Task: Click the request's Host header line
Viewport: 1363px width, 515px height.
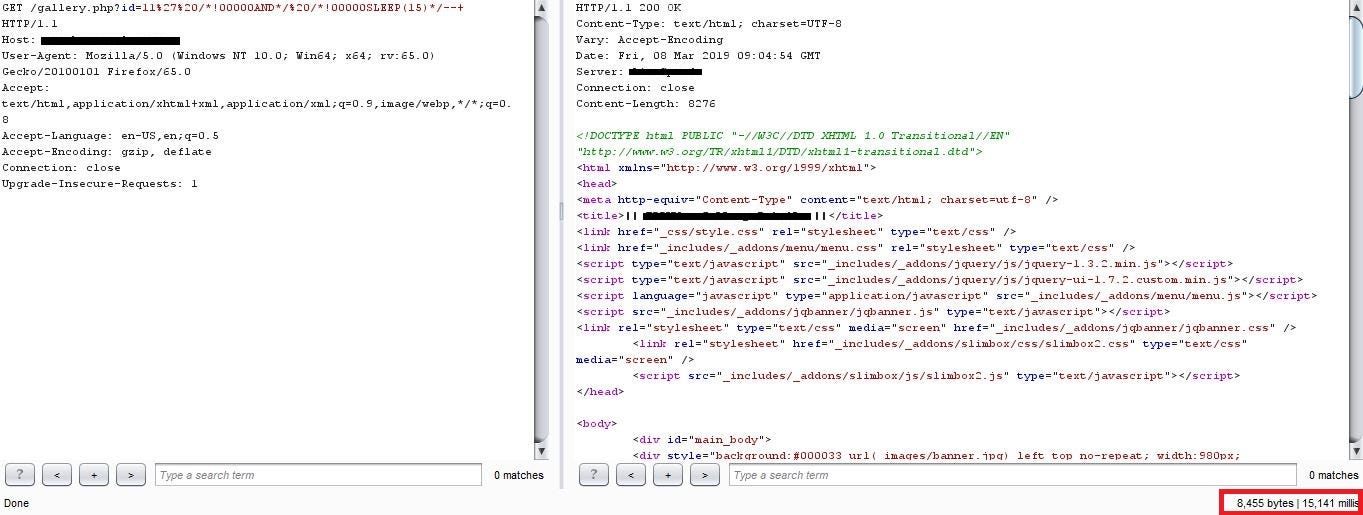Action: (91, 39)
